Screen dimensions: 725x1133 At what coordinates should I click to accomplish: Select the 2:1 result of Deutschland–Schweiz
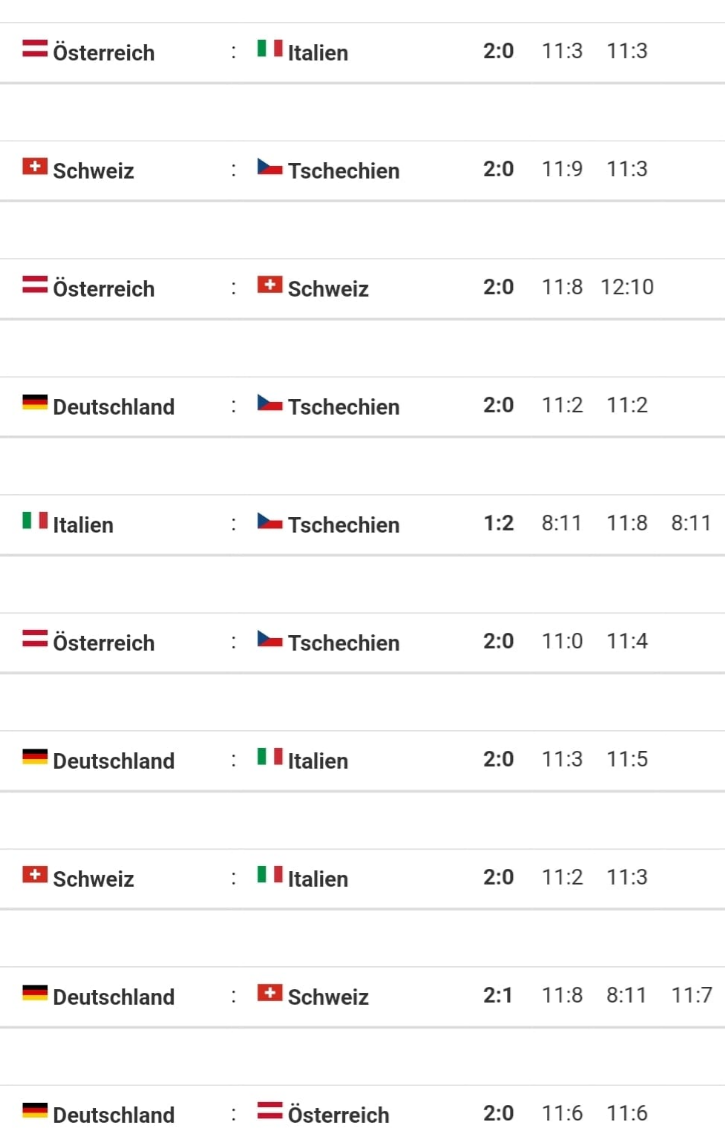[x=498, y=995]
